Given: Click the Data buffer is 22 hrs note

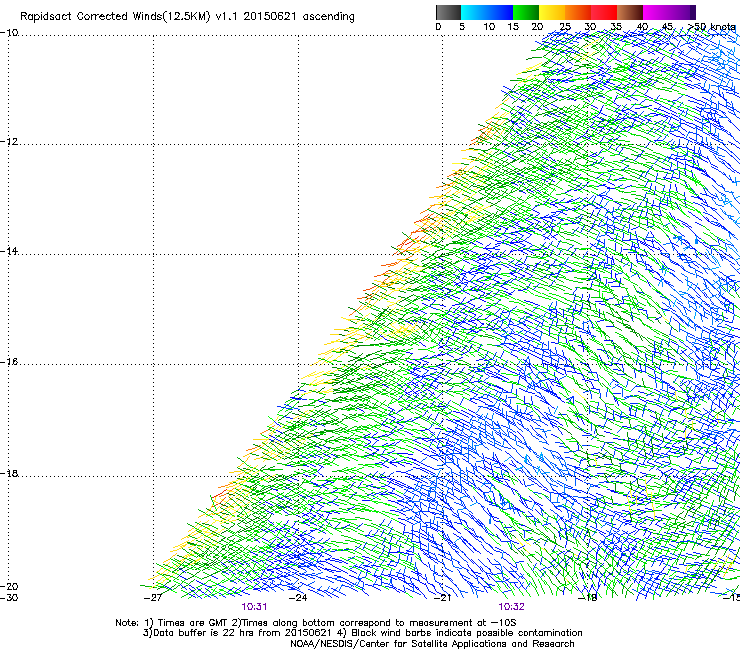Looking at the screenshot, I should [x=362, y=633].
